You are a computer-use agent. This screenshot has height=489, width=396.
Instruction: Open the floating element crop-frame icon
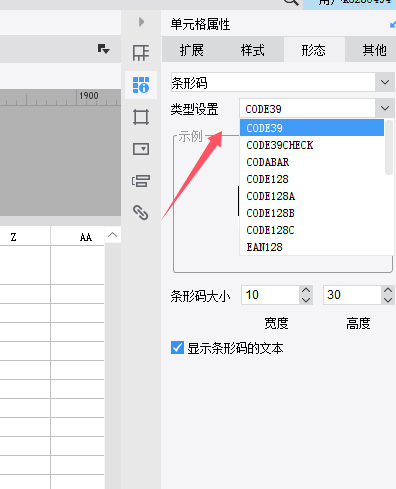[x=141, y=117]
